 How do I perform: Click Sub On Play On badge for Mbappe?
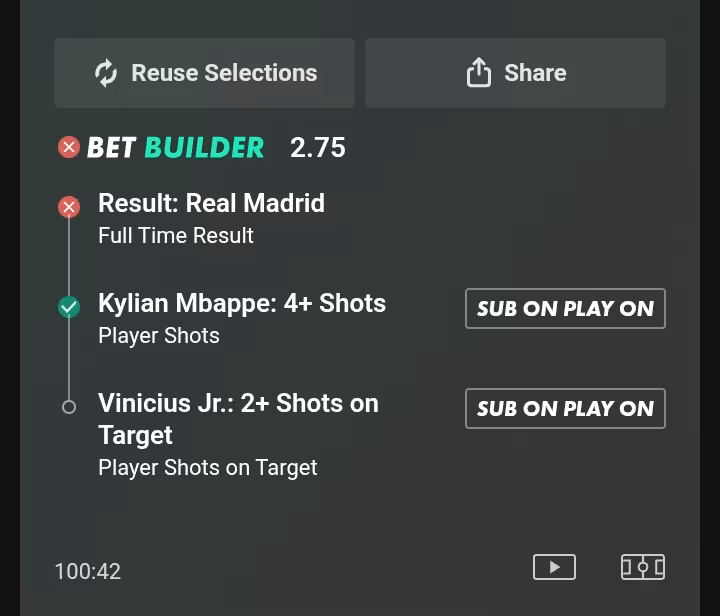click(x=565, y=308)
